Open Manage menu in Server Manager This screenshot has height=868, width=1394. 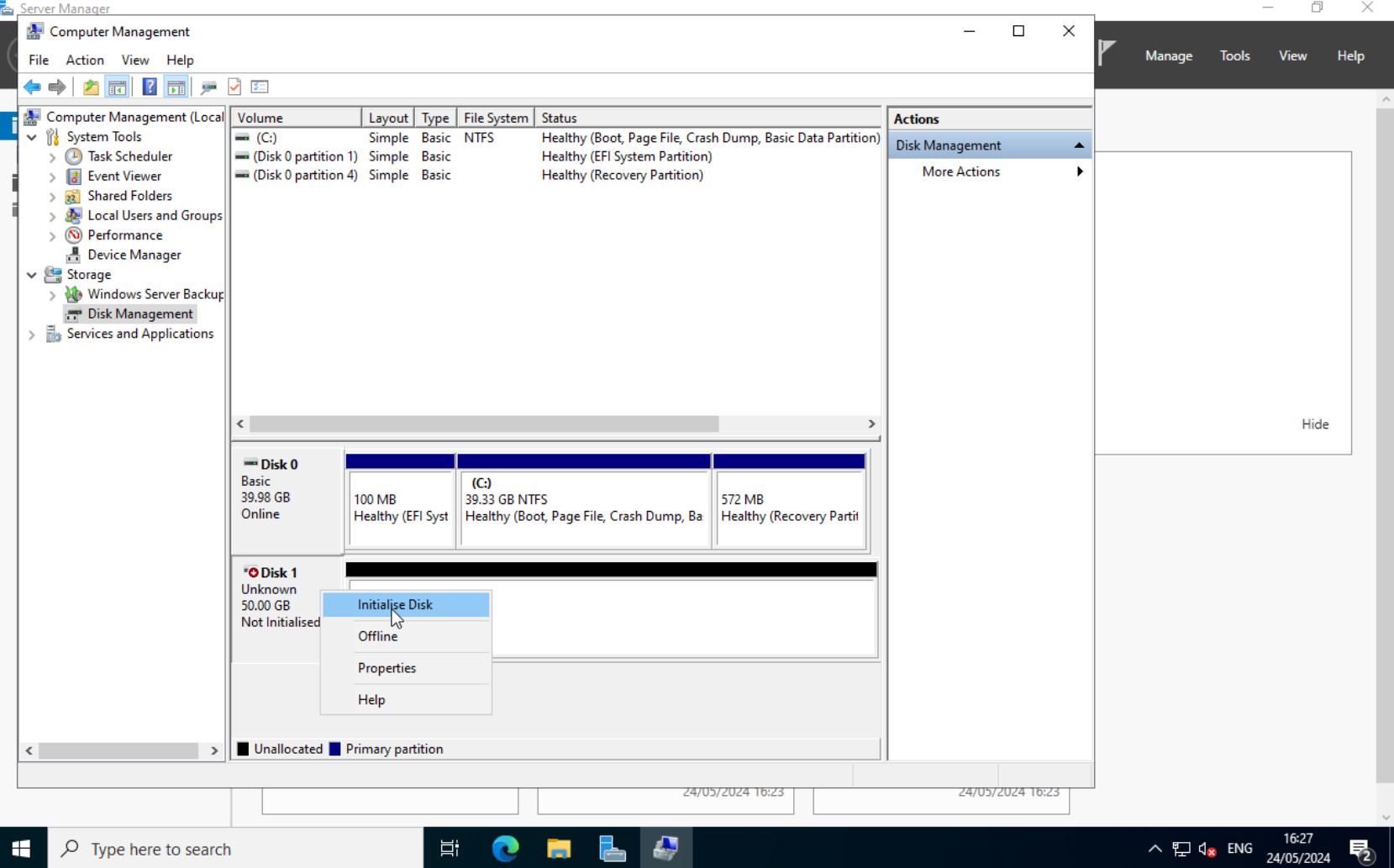[x=1169, y=55]
